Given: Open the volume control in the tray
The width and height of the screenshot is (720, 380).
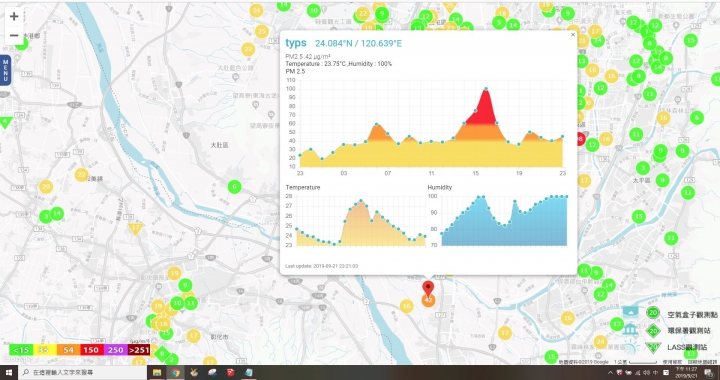Looking at the screenshot, I should tap(647, 373).
